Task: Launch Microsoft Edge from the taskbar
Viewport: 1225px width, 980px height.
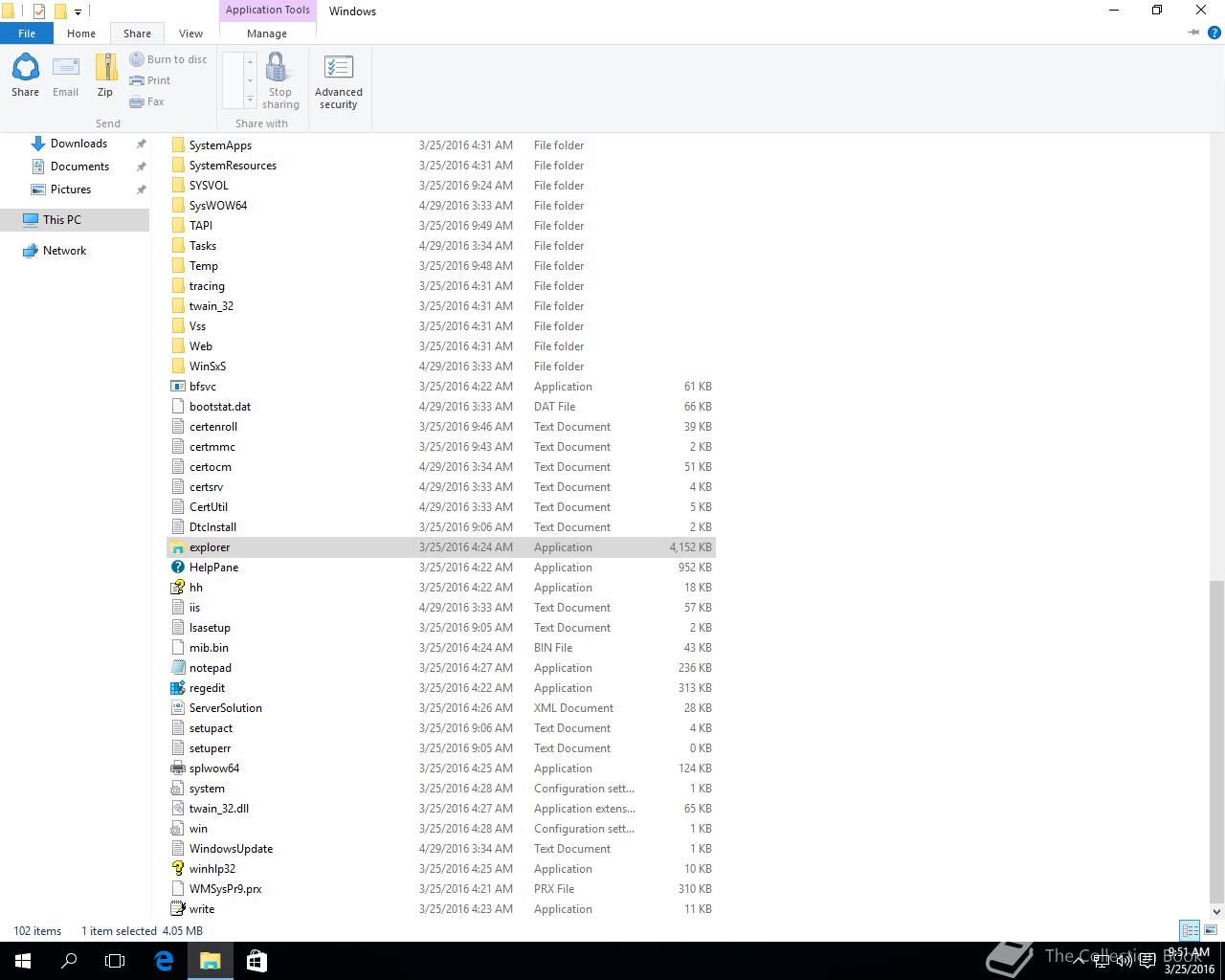Action: pyautogui.click(x=164, y=961)
